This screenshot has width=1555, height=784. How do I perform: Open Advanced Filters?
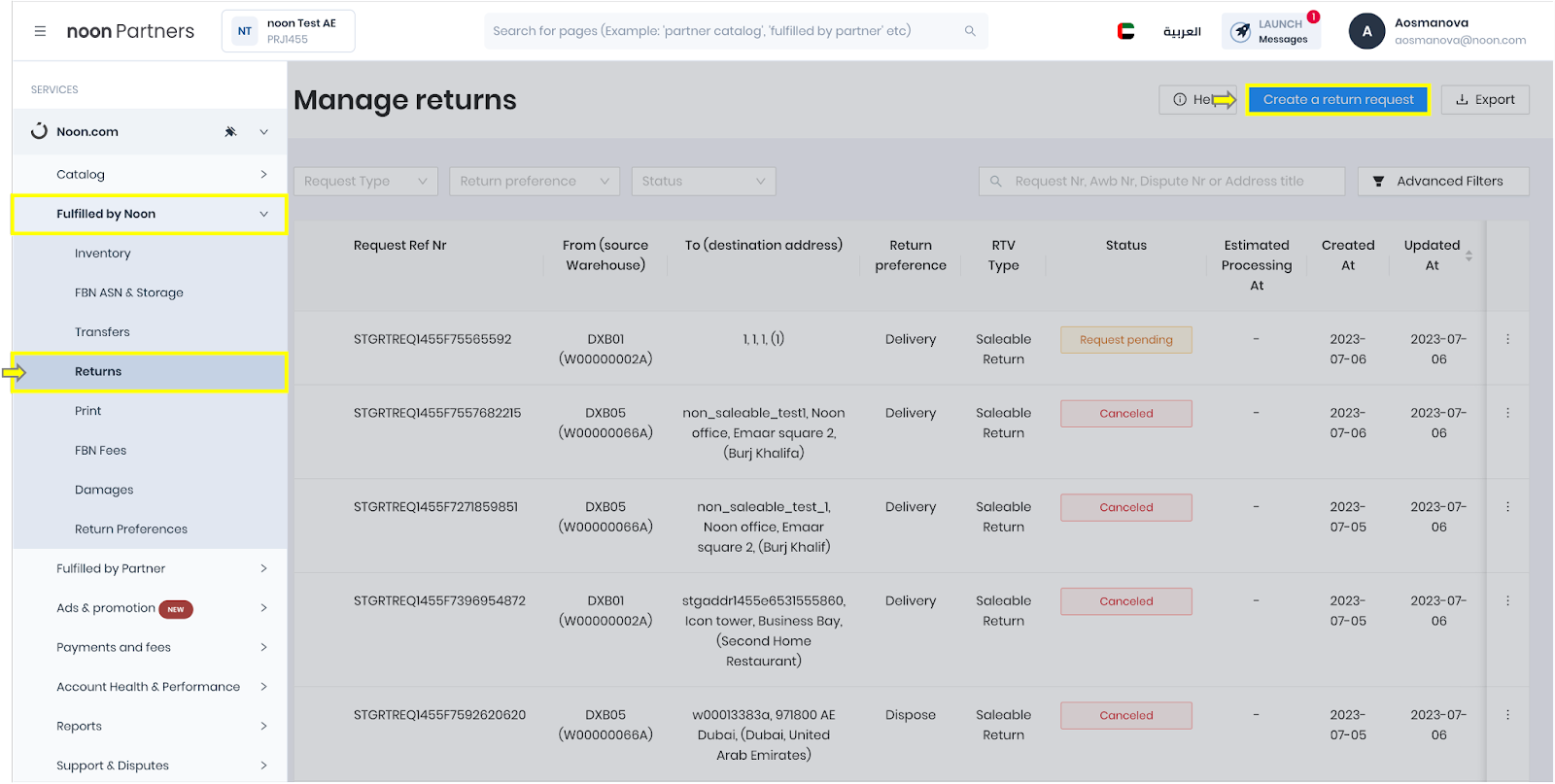point(1442,182)
